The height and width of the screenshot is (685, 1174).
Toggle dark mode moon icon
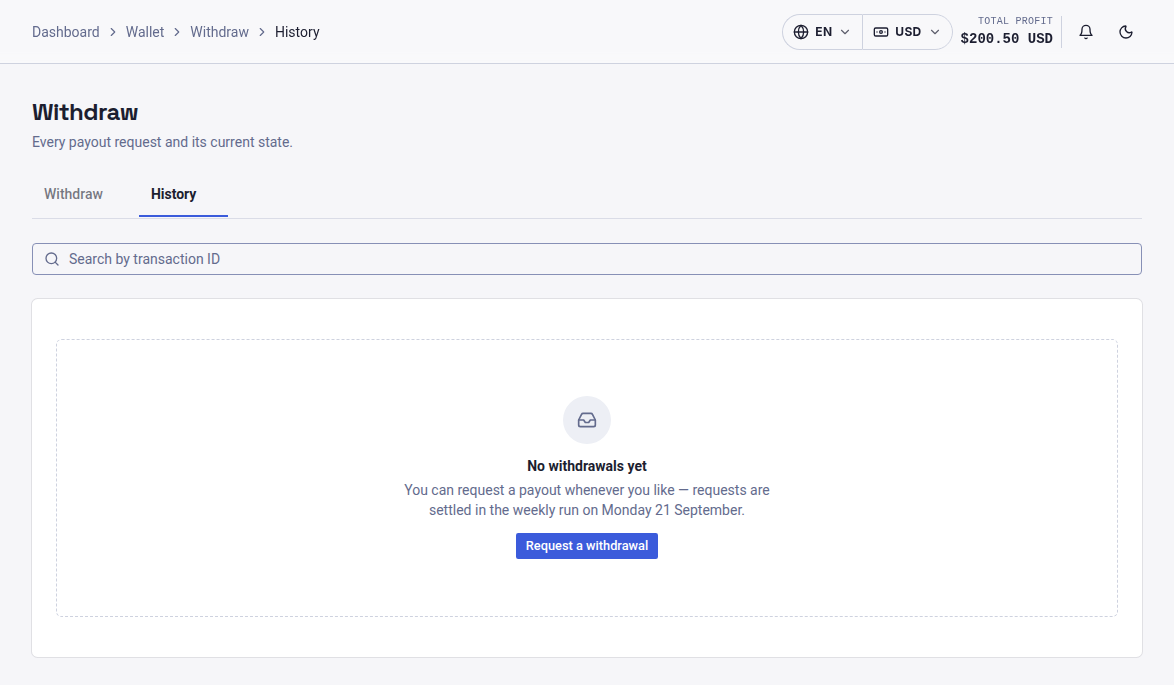(1125, 31)
